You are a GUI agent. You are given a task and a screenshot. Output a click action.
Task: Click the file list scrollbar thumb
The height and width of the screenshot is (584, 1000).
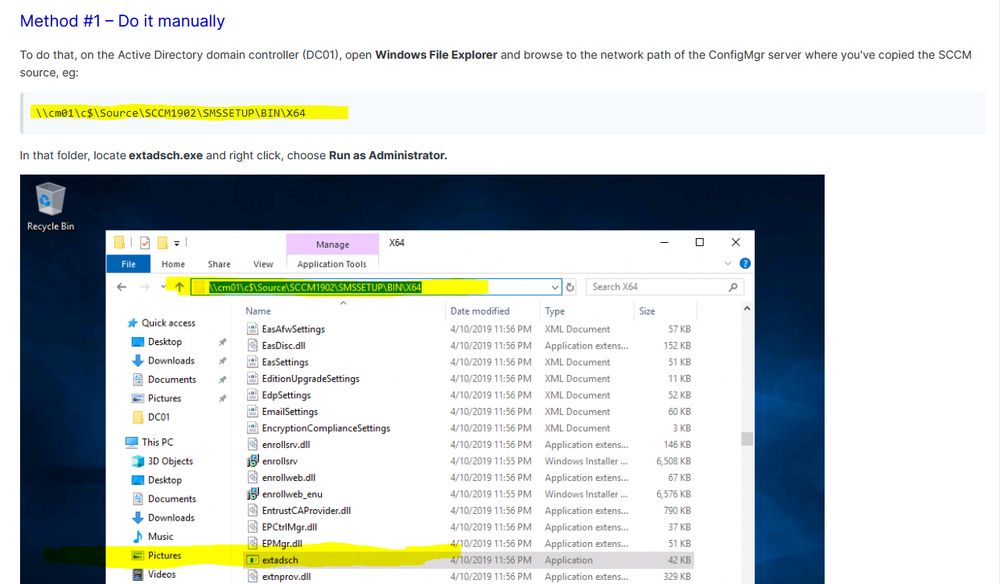pos(747,439)
